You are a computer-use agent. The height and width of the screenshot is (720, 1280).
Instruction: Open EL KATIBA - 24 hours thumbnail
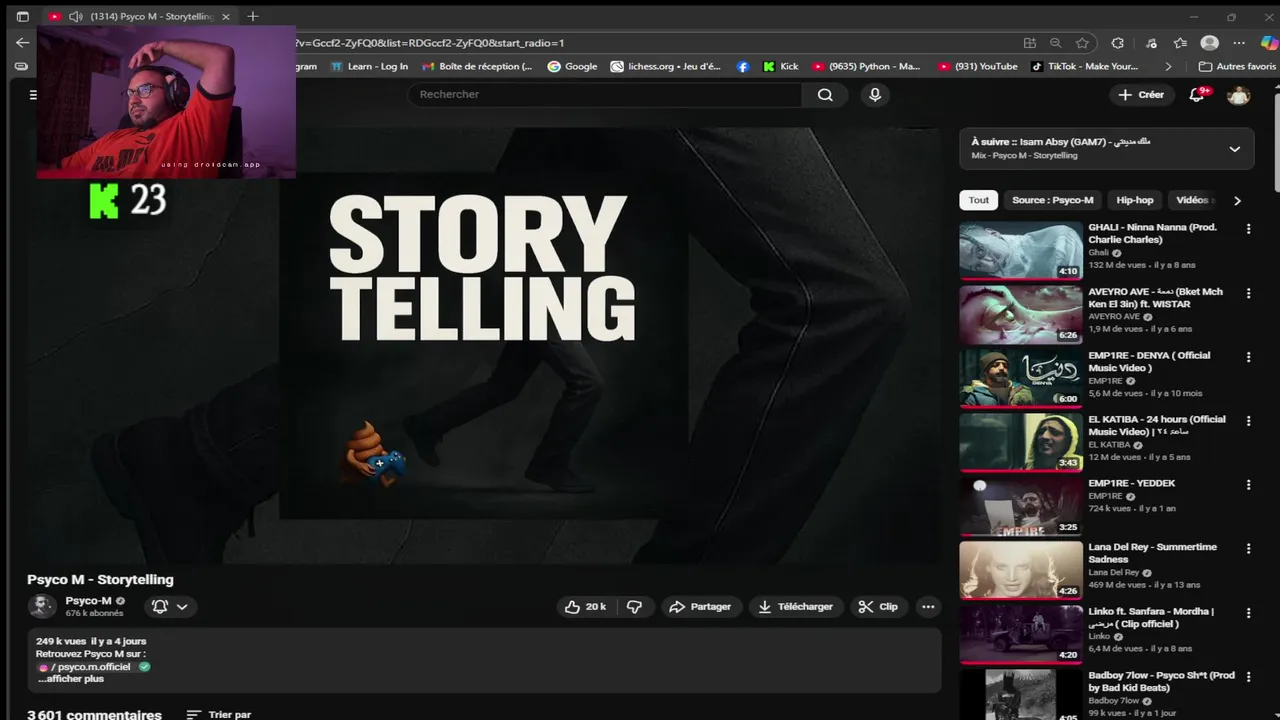coord(1021,442)
